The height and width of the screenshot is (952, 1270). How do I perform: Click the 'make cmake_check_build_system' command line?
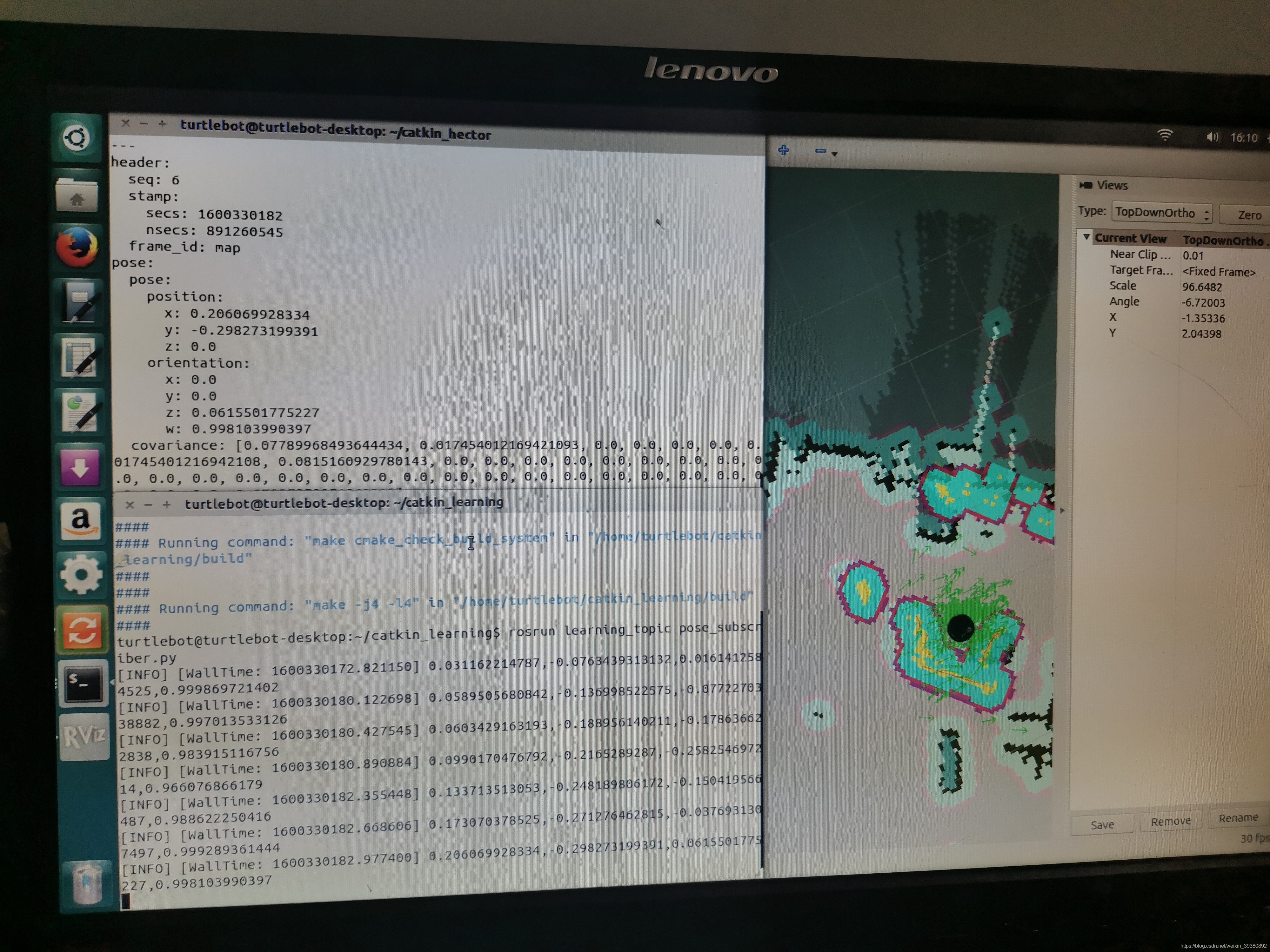(x=438, y=539)
